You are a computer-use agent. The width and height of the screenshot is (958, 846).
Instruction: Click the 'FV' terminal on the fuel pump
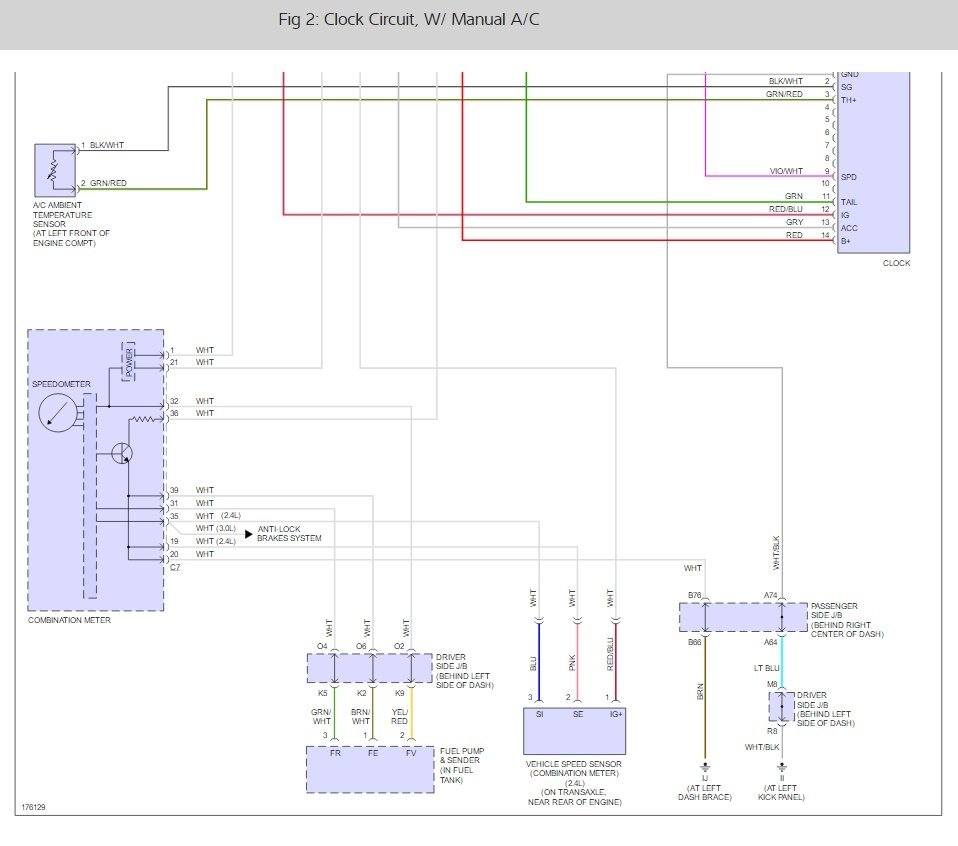[411, 753]
